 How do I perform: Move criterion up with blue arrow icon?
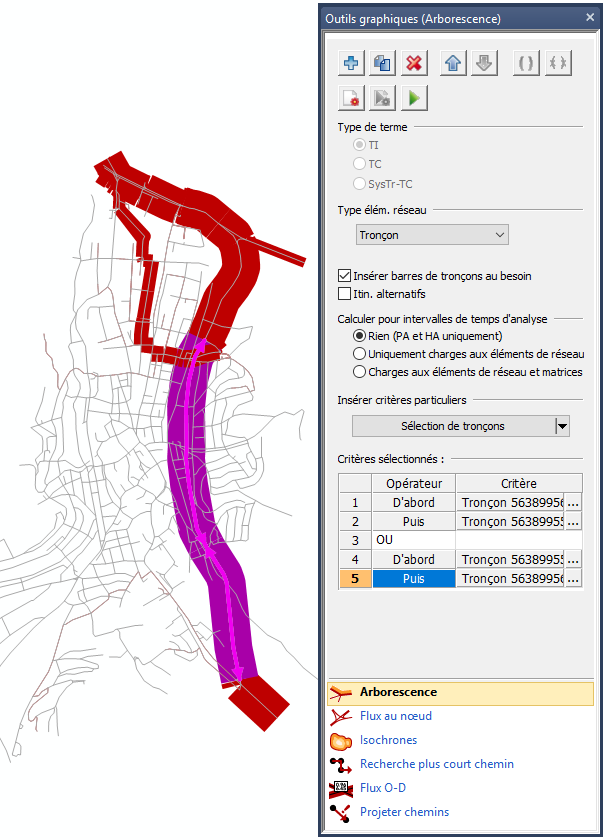pyautogui.click(x=452, y=63)
